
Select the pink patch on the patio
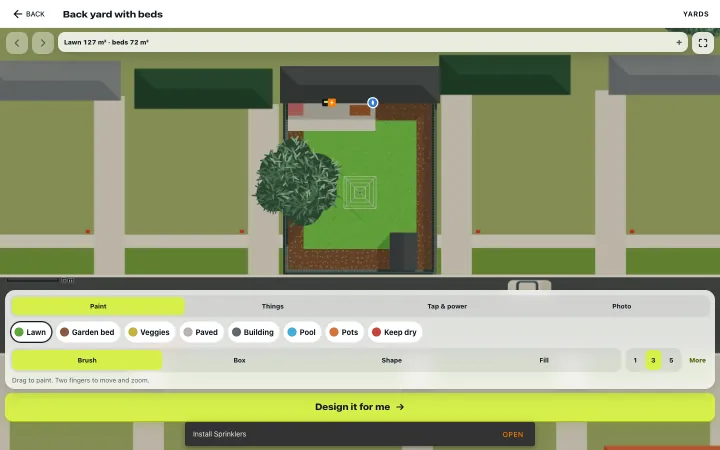(x=295, y=109)
